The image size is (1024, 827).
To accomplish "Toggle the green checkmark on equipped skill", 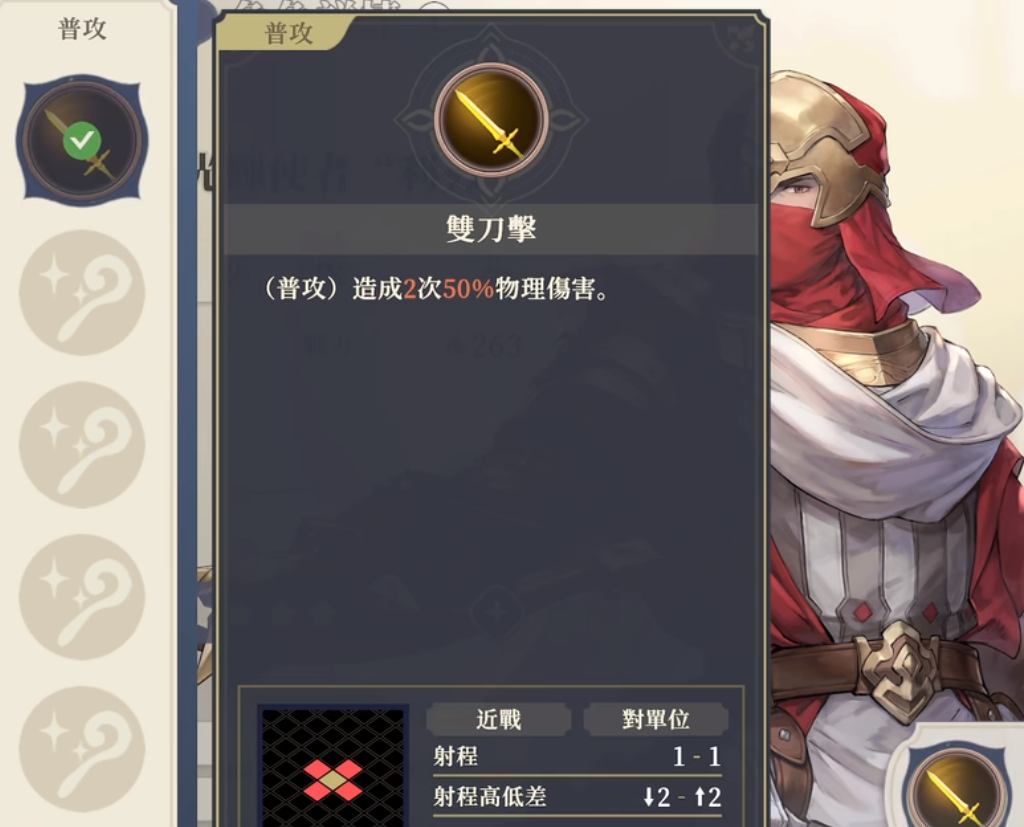I will [x=82, y=140].
